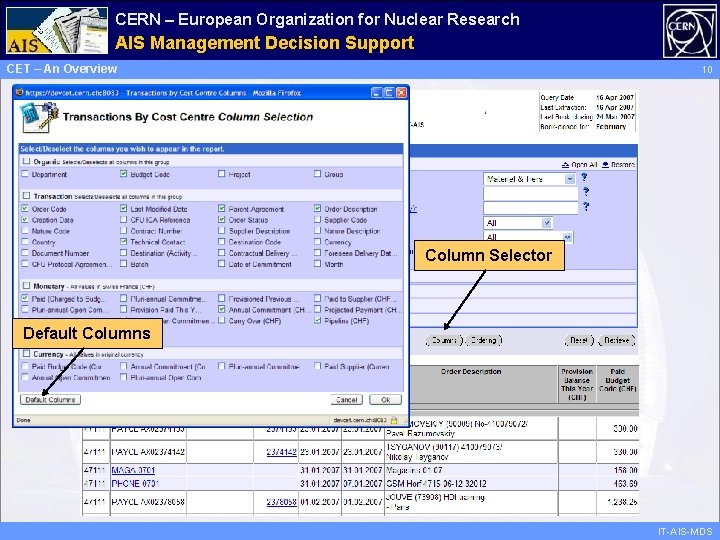Toggle the Monetary group select-all checkbox
Viewport: 720px width, 540px height.
click(26, 286)
